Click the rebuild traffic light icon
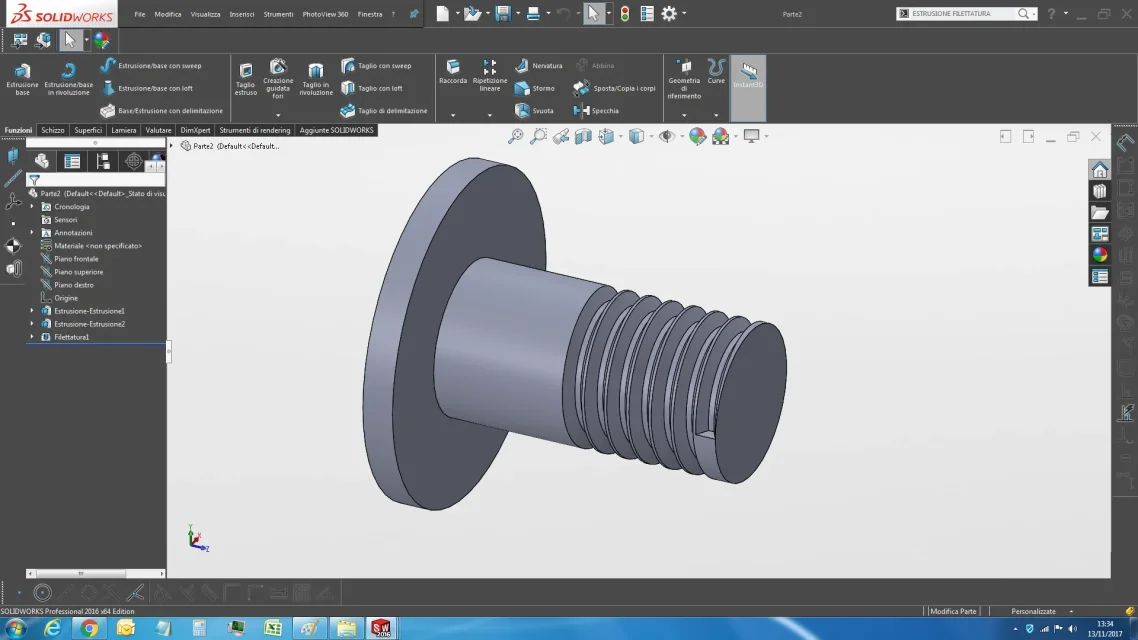Viewport: 1138px width, 640px height. [625, 14]
